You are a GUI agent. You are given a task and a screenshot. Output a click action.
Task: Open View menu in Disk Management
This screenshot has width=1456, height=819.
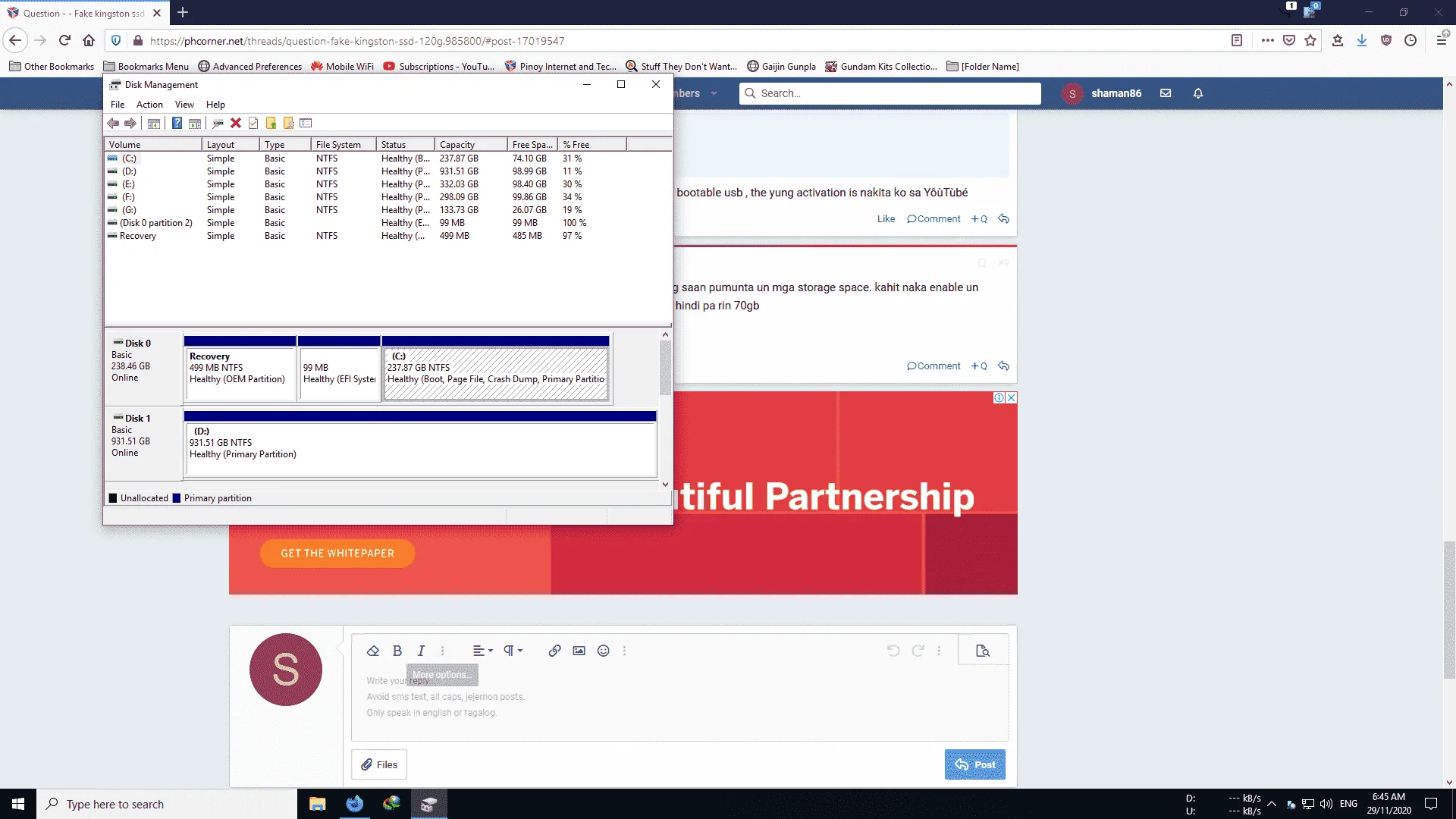click(184, 105)
